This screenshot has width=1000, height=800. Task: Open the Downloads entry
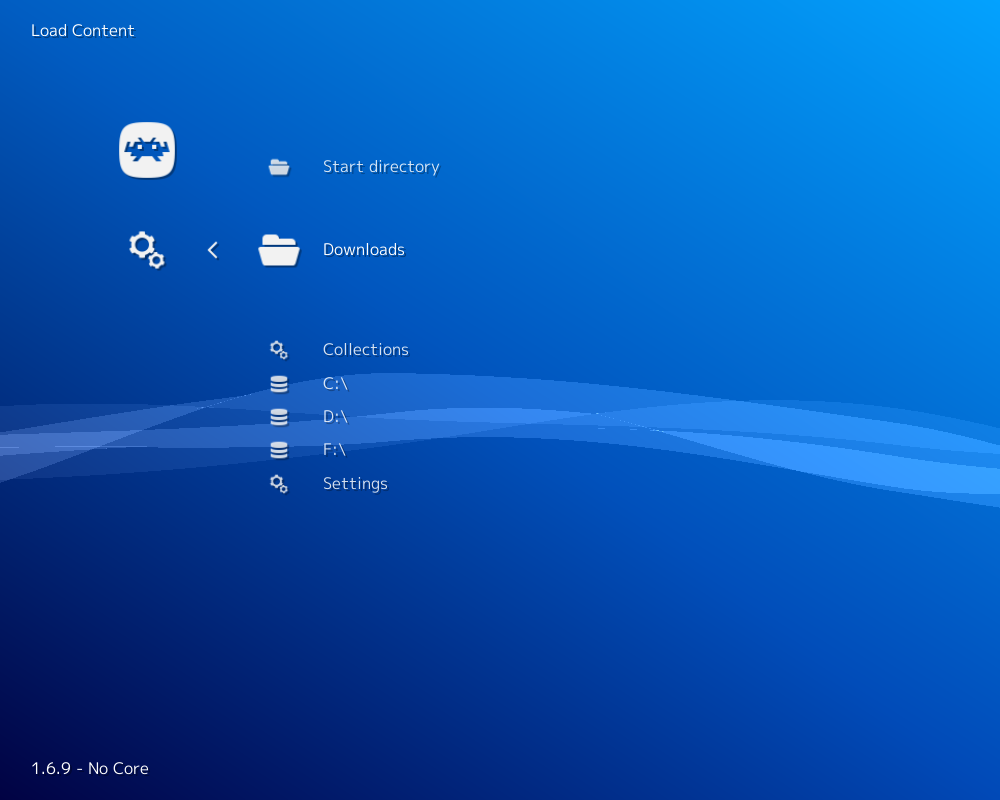364,249
